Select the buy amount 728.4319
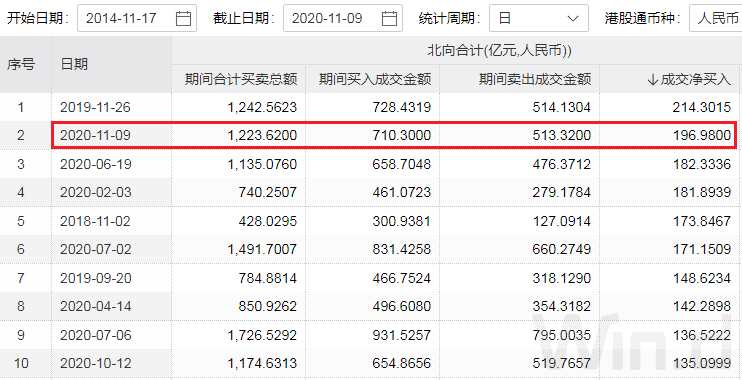Viewport: 742px width, 380px height. pyautogui.click(x=402, y=107)
